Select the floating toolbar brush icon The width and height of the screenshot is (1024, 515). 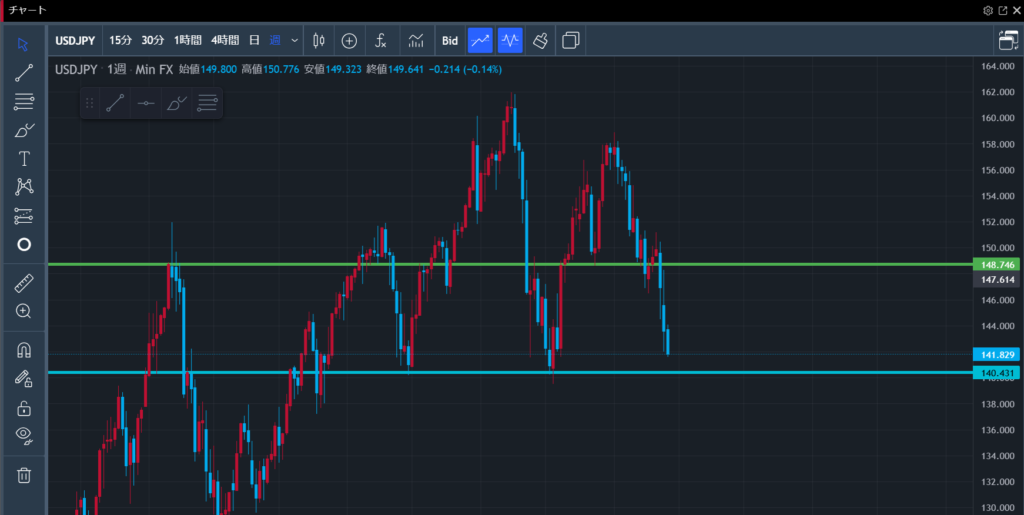(176, 103)
